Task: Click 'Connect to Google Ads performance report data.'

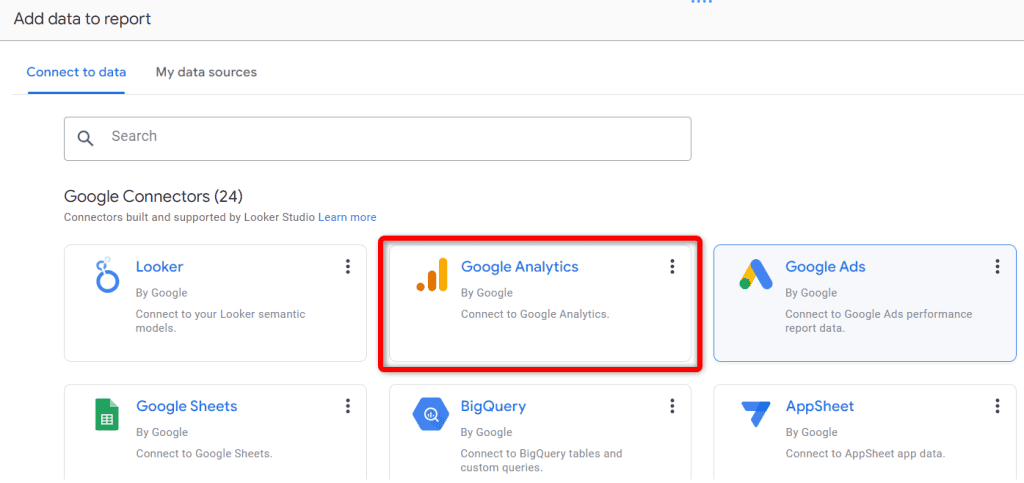Action: click(879, 321)
